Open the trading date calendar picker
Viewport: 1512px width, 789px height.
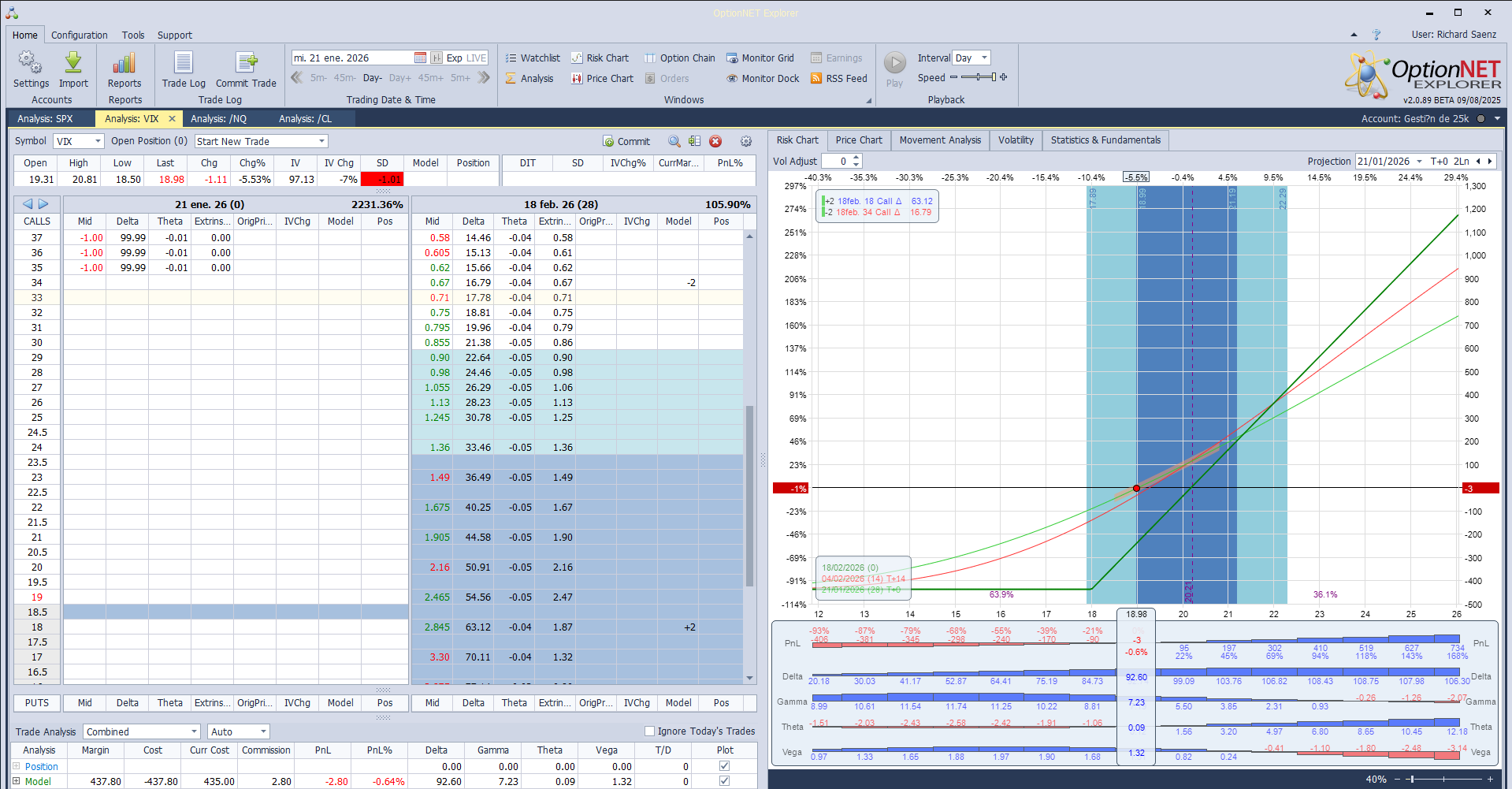[x=420, y=58]
